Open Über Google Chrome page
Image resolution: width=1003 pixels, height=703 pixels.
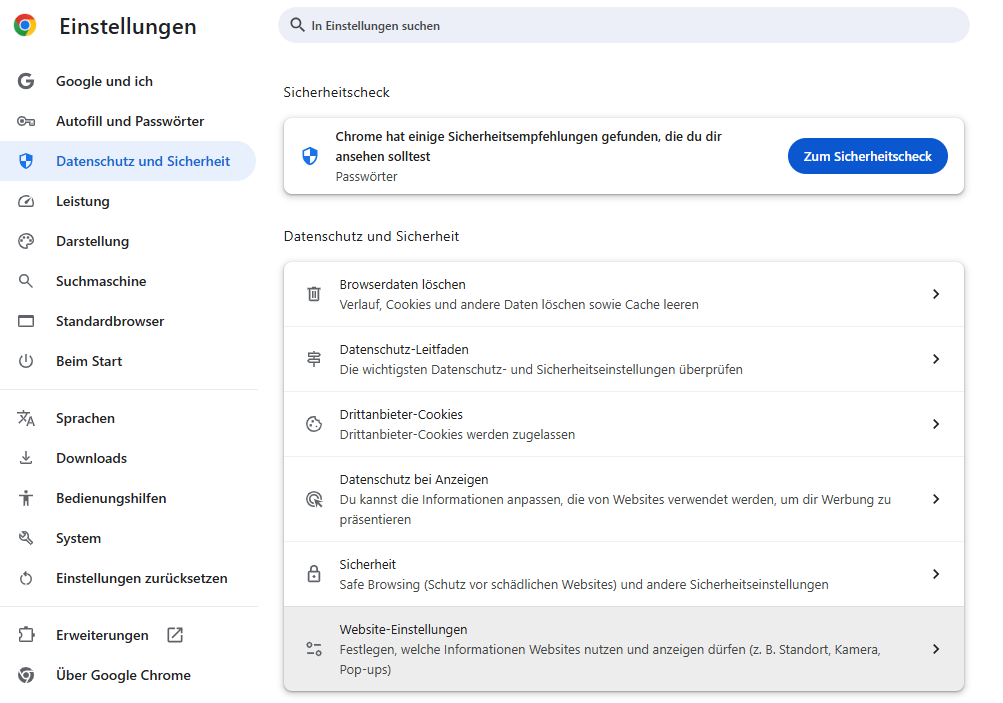click(123, 675)
